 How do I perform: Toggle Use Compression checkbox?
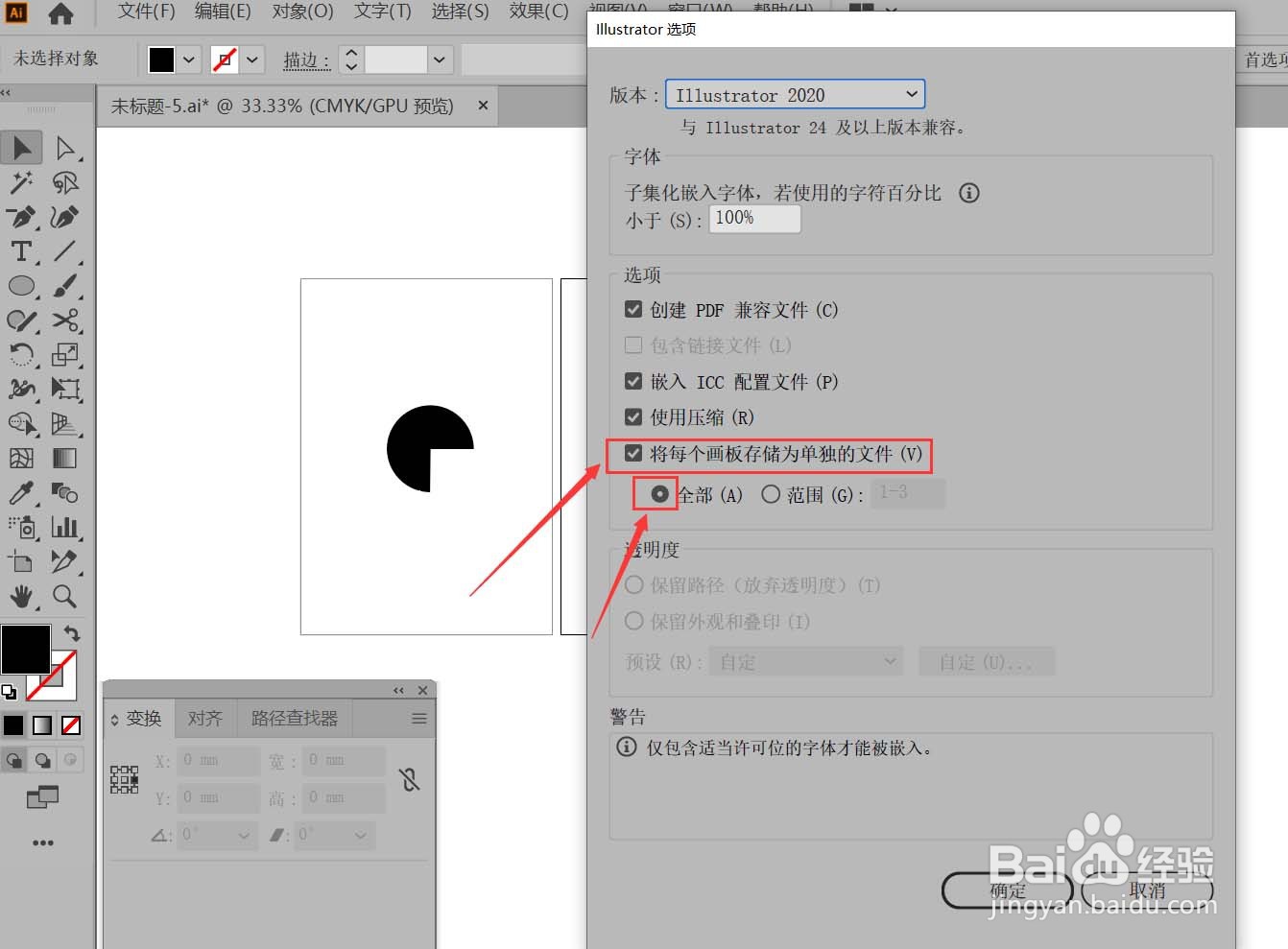coord(633,416)
